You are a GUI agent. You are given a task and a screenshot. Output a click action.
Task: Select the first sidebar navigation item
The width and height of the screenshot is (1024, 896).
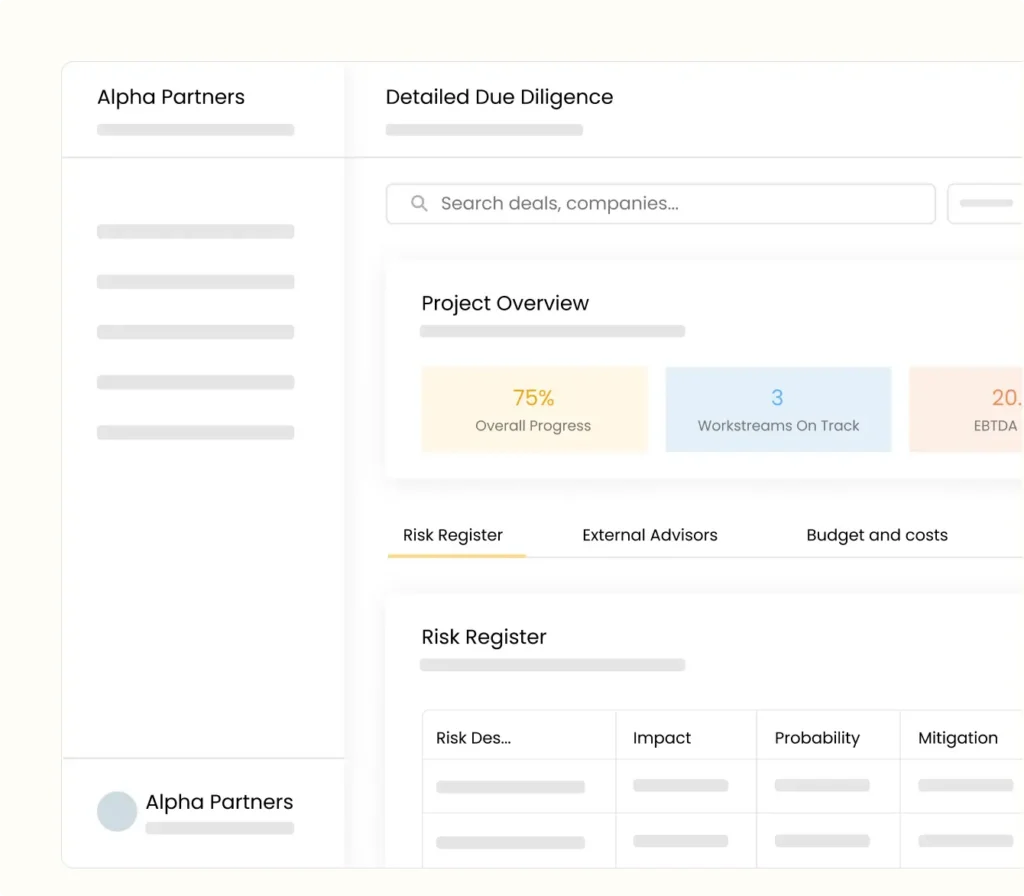196,232
